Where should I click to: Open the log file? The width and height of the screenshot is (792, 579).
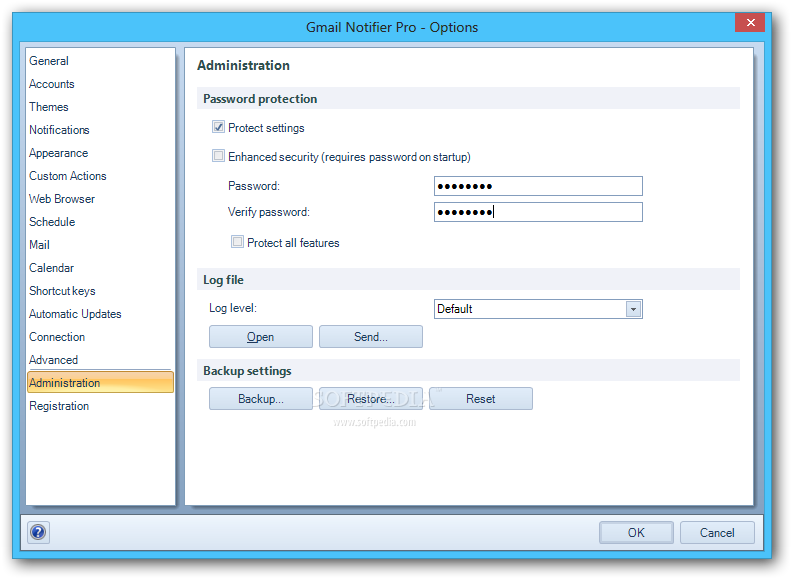(x=261, y=336)
